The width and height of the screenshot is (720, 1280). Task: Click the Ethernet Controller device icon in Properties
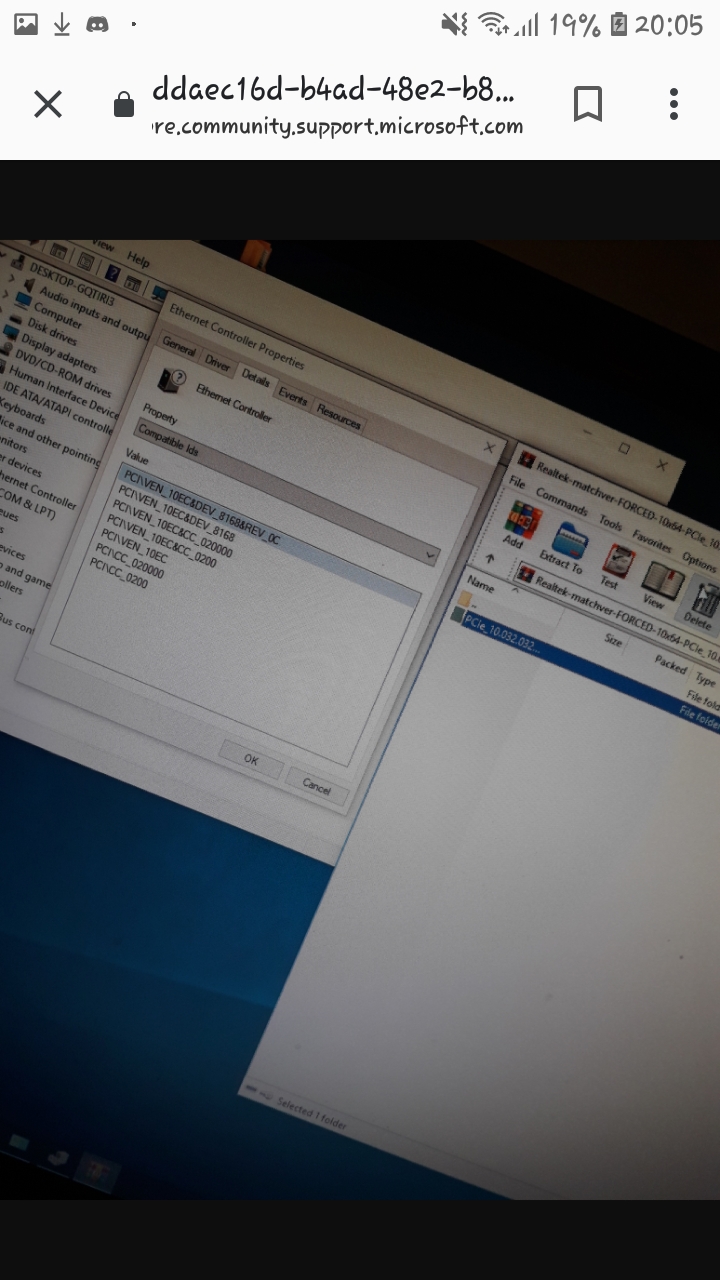point(172,381)
